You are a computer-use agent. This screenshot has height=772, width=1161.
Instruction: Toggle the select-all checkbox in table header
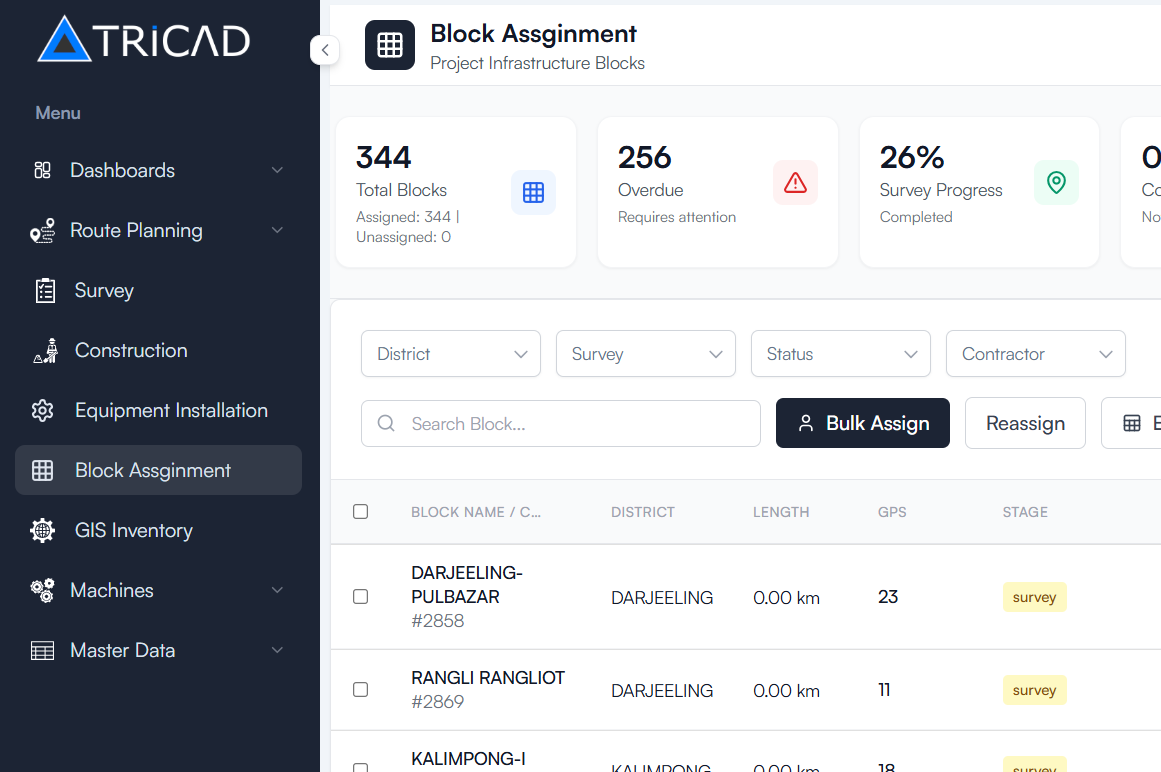pos(361,512)
